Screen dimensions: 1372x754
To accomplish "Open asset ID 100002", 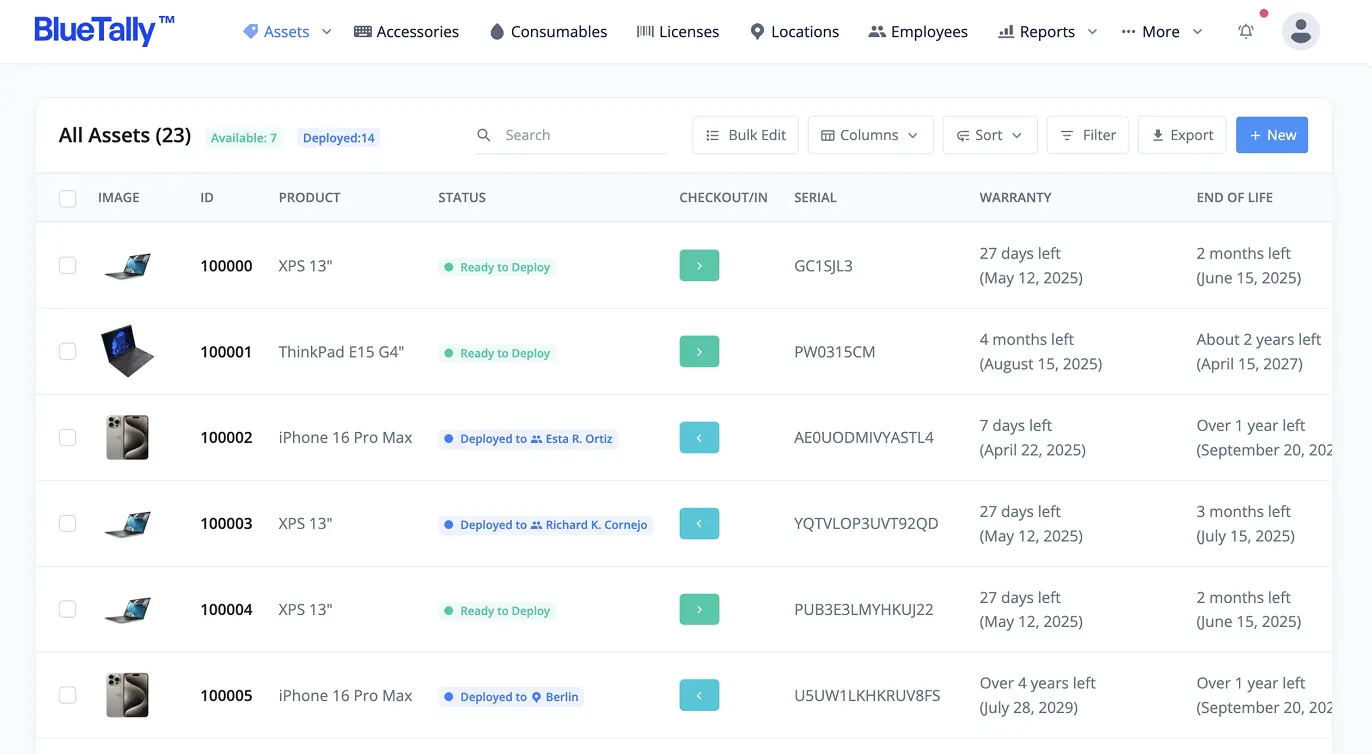I will pyautogui.click(x=226, y=438).
